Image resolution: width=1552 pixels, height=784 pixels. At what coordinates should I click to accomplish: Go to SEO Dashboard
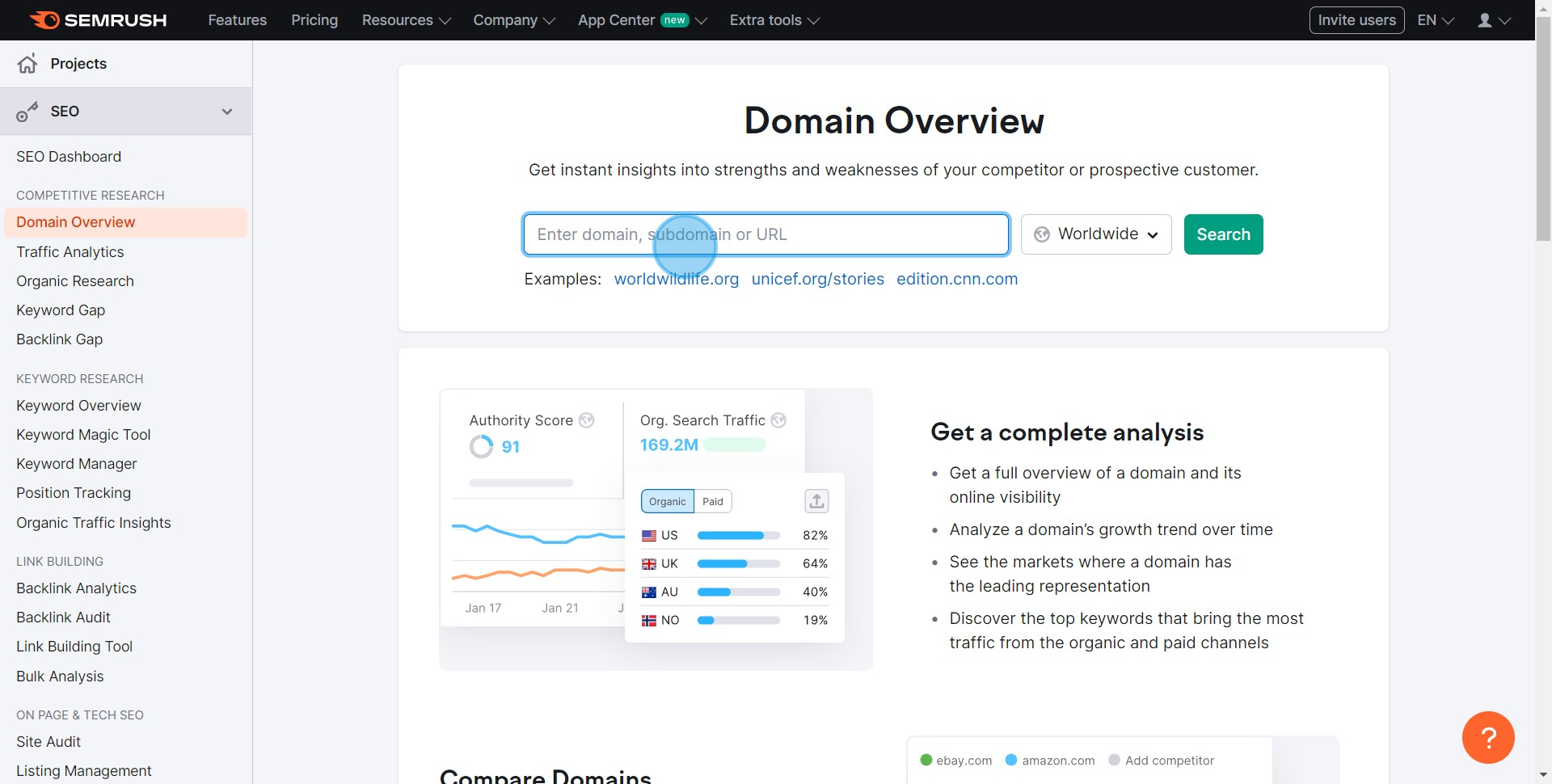click(69, 157)
